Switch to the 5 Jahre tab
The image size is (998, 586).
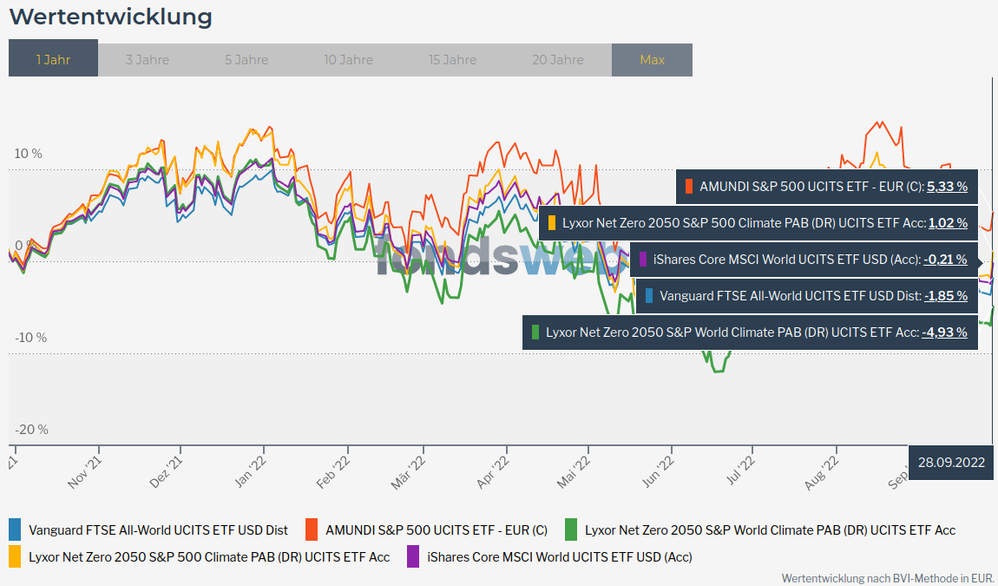[x=246, y=60]
